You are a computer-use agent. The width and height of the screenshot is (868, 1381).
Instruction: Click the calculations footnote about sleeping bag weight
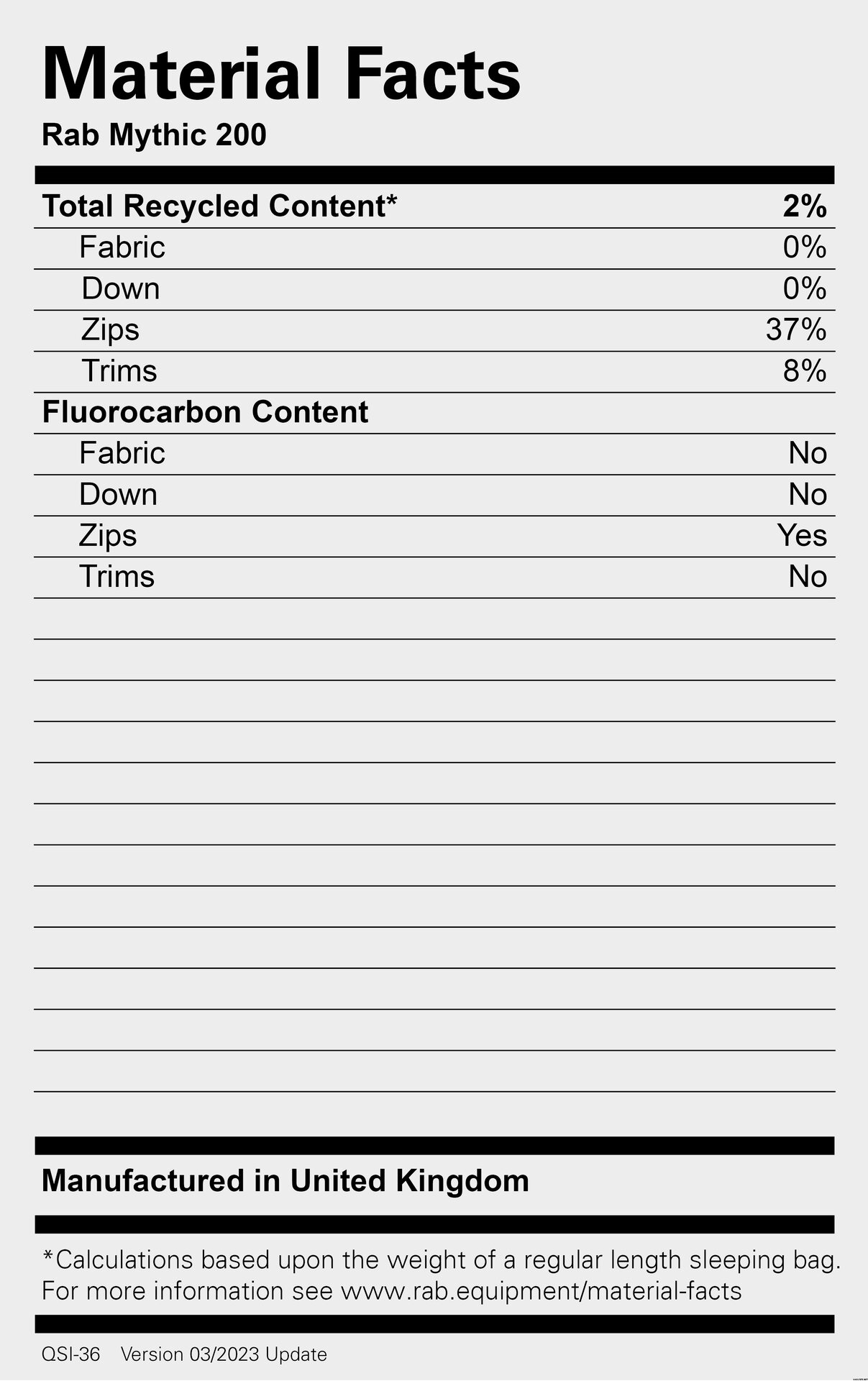click(442, 1260)
